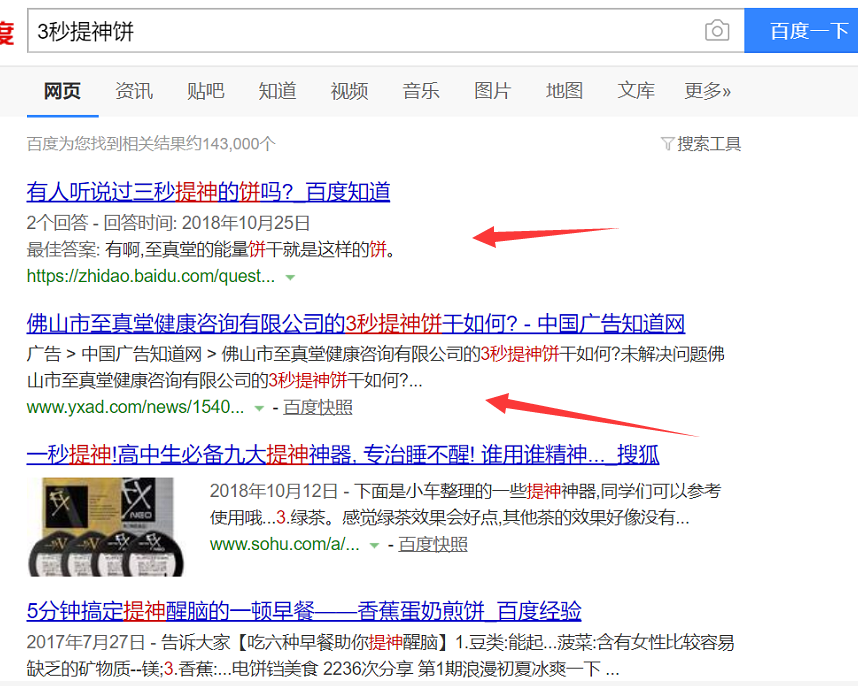
Task: Click the text 2个回答 - 回答时间: 2018年10月25日
Action: [x=169, y=223]
